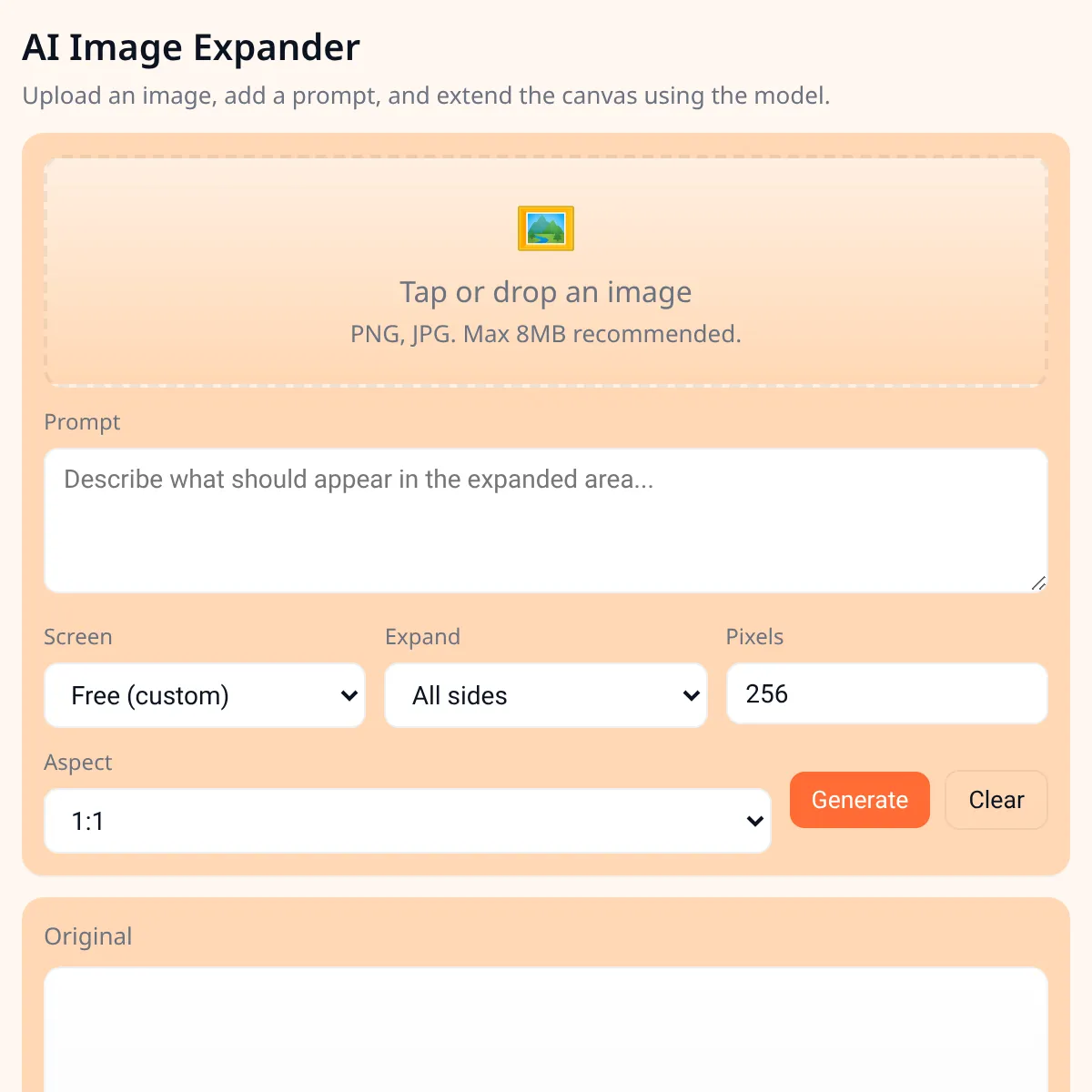Screen dimensions: 1092x1092
Task: Click the empty Original preview area
Action: 546,1028
